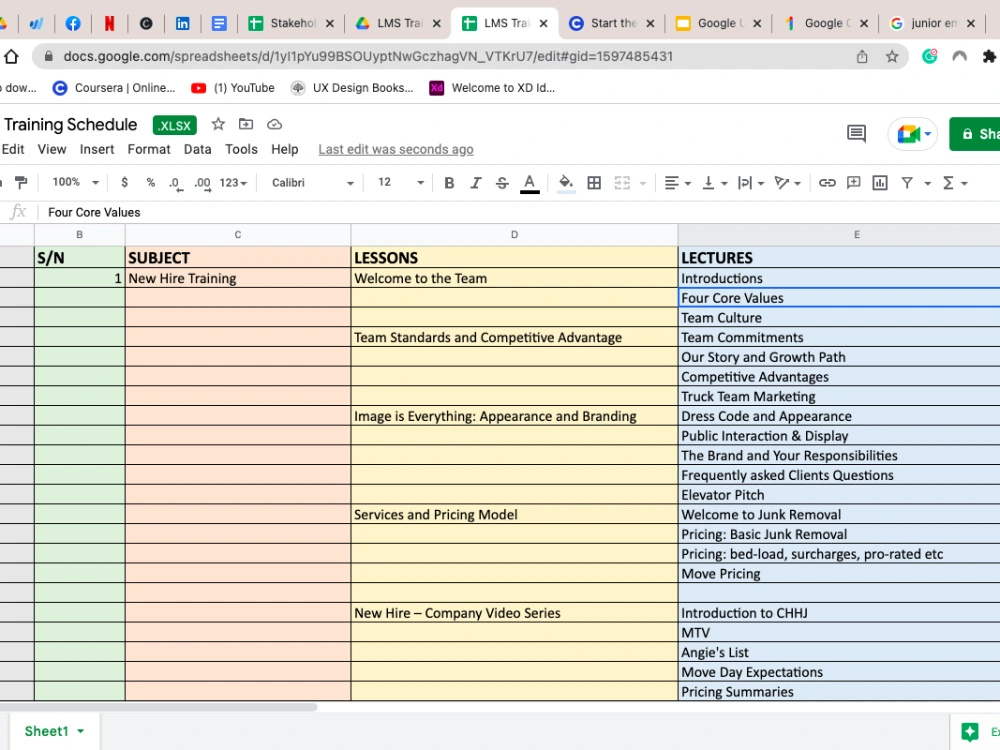Click the browser address bar URL
The image size is (1000, 750).
pyautogui.click(x=368, y=56)
